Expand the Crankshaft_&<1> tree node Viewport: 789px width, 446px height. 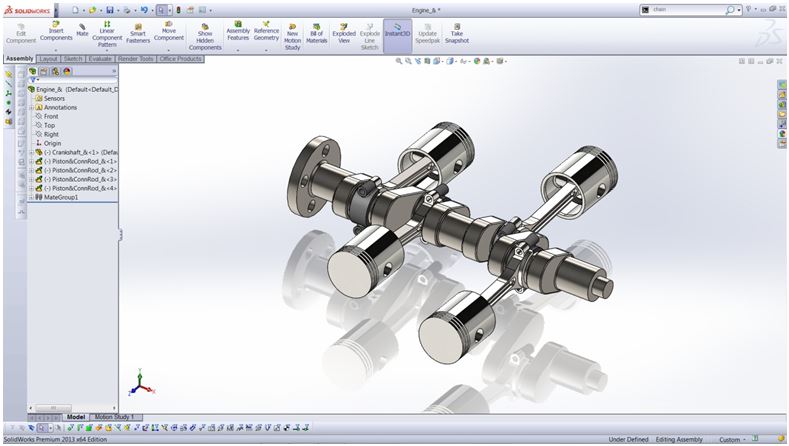pyautogui.click(x=31, y=152)
